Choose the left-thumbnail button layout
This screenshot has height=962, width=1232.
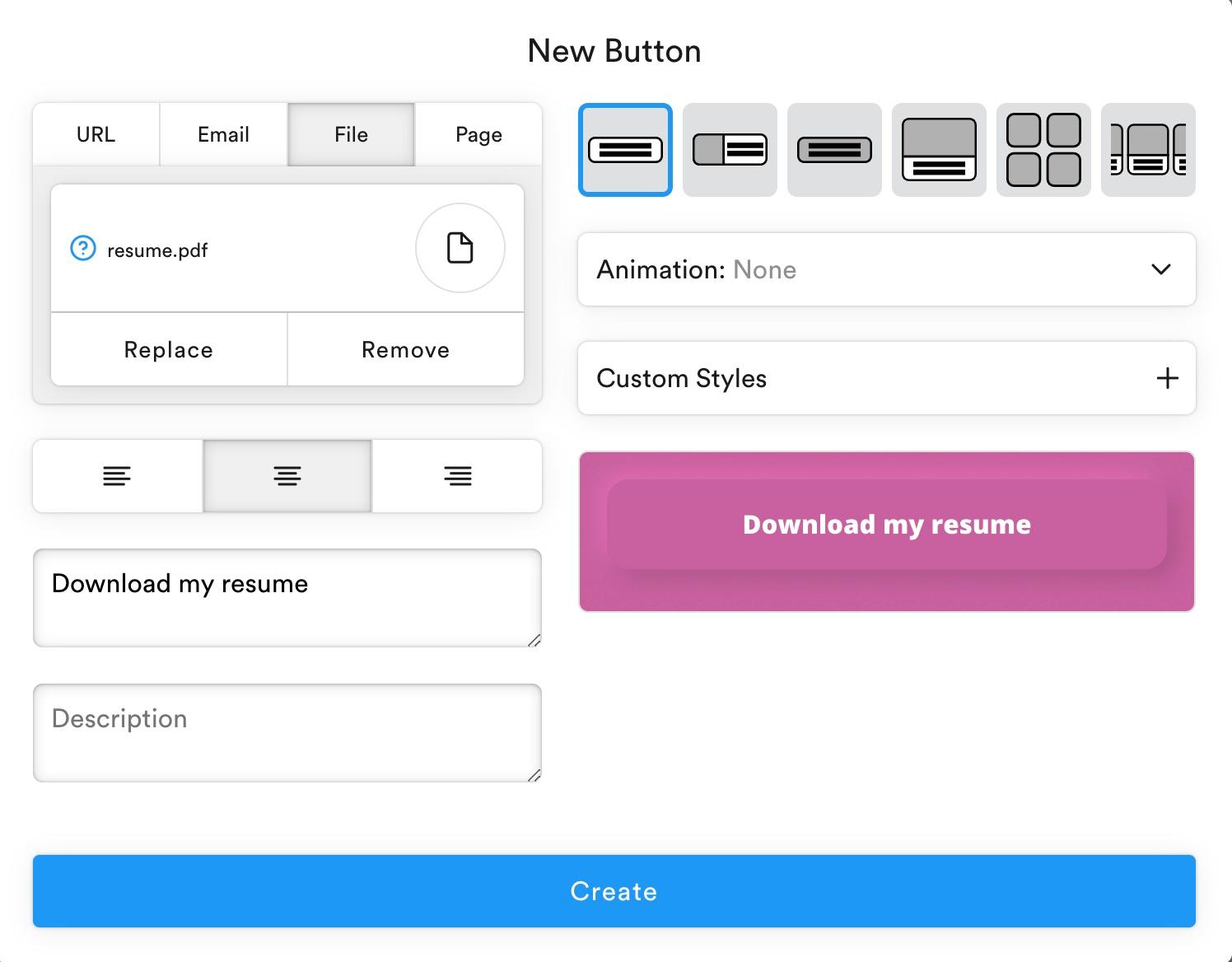[x=730, y=150]
